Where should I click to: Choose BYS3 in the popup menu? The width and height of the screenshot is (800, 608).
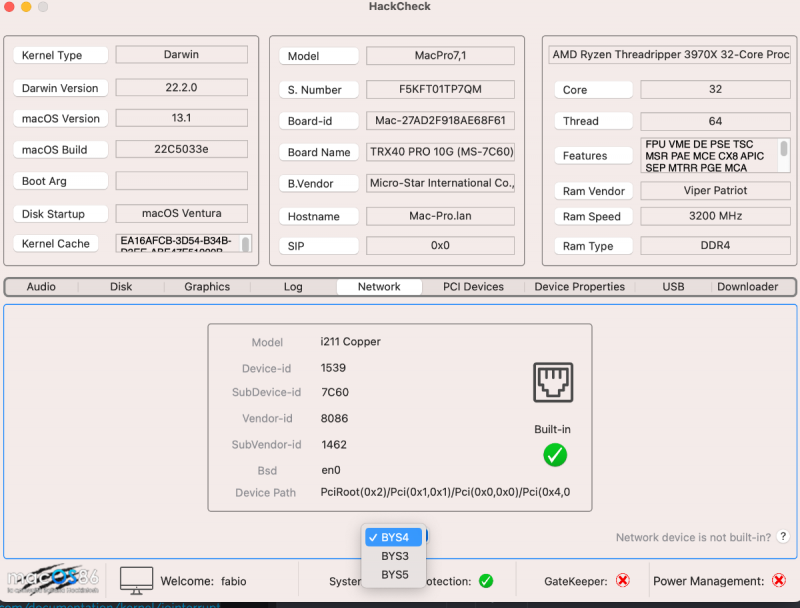395,556
